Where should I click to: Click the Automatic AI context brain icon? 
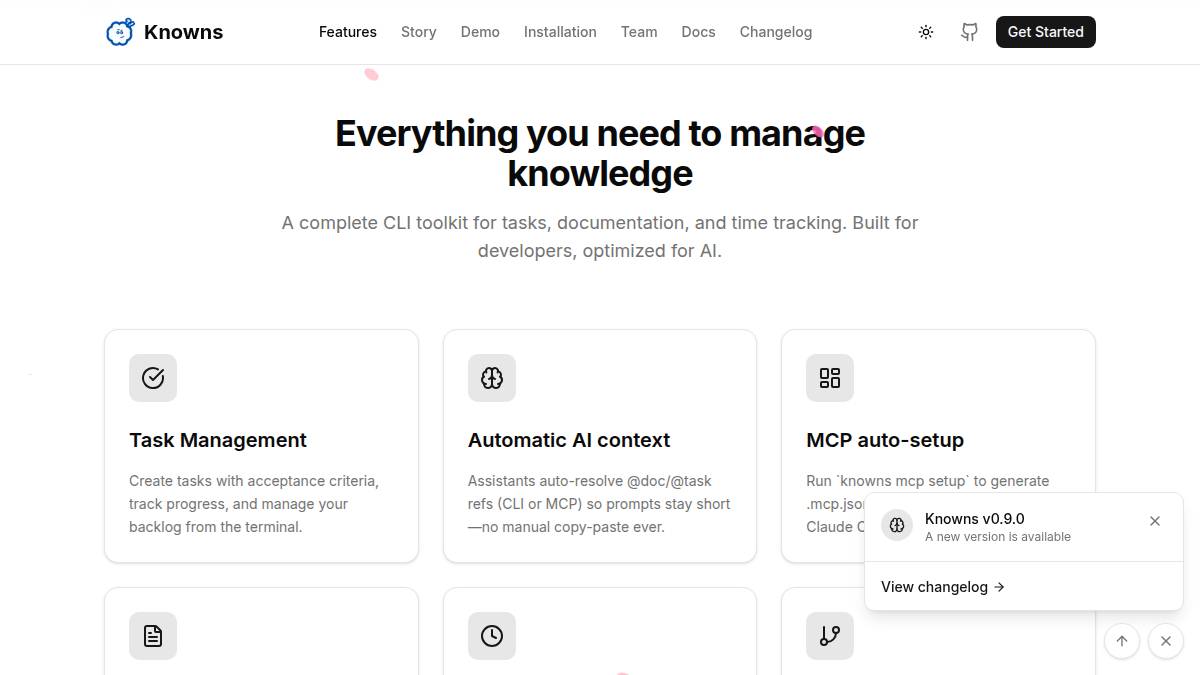point(492,378)
